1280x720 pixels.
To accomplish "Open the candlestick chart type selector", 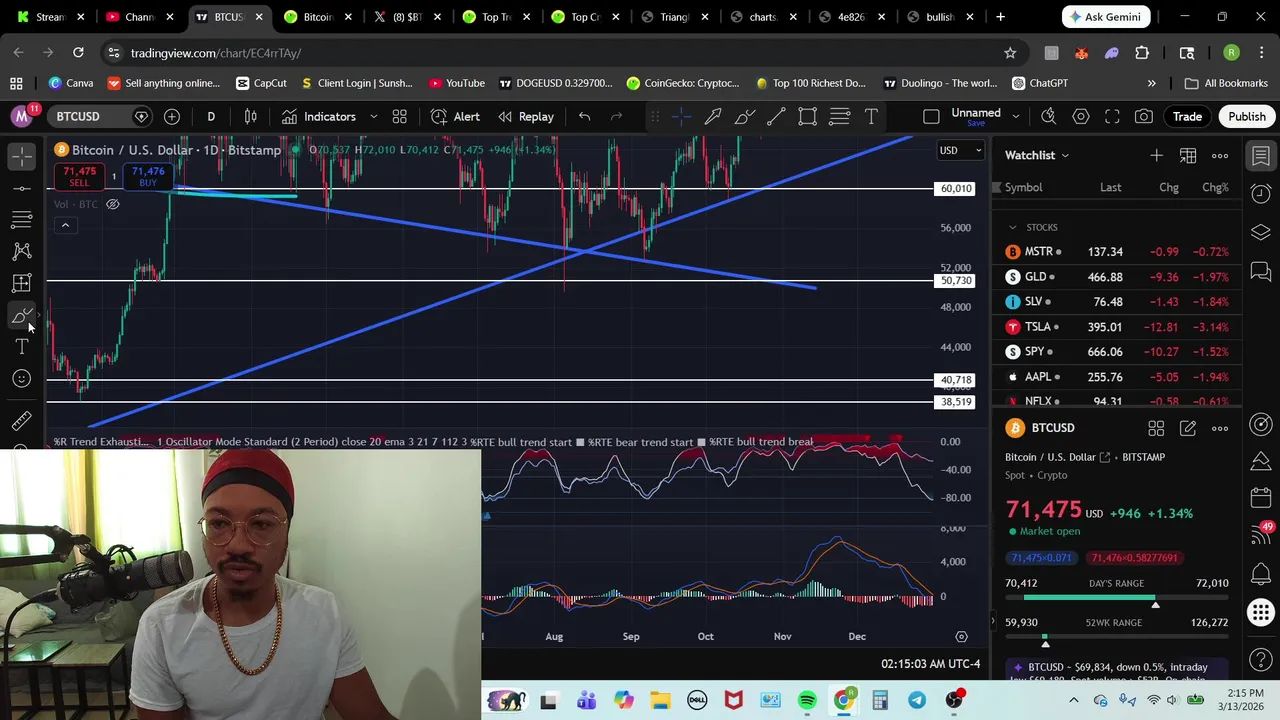I will click(x=251, y=117).
